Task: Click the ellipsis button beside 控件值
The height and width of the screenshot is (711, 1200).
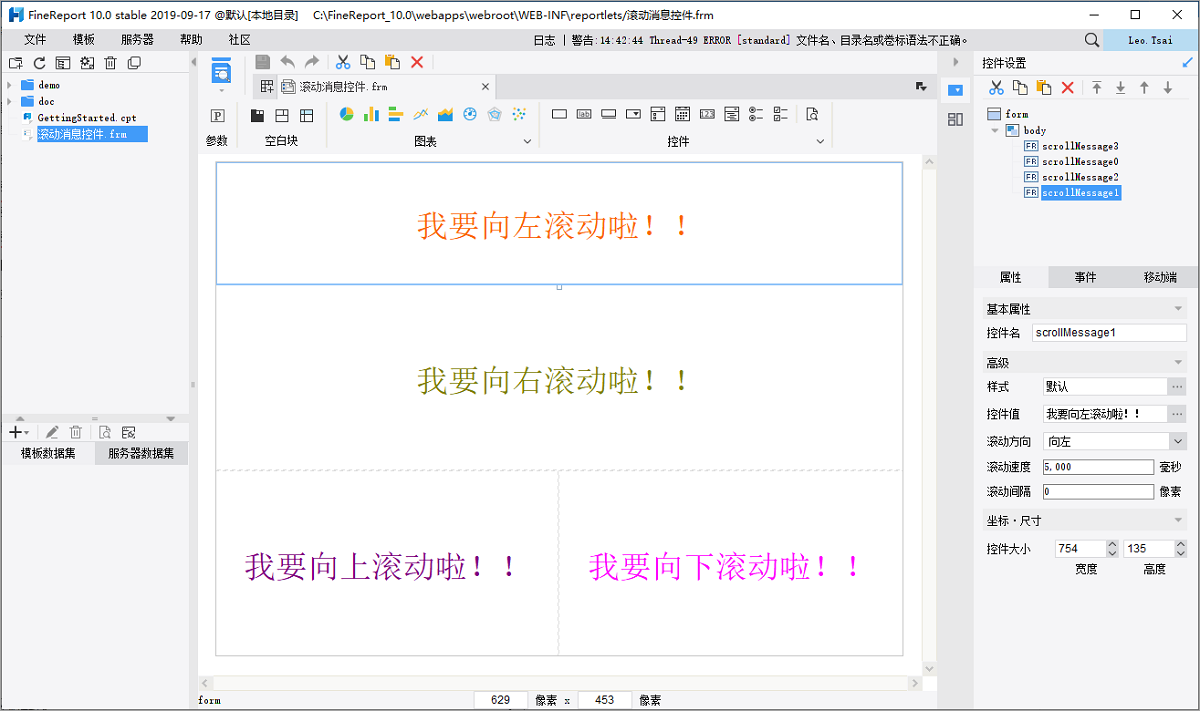Action: 1177,414
